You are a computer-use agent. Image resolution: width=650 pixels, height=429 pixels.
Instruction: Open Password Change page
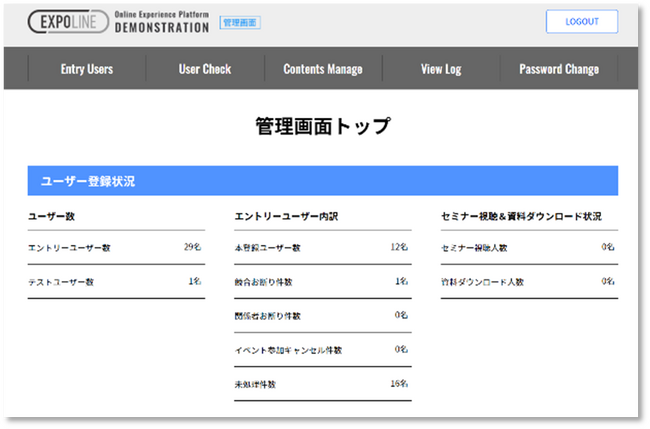(559, 69)
